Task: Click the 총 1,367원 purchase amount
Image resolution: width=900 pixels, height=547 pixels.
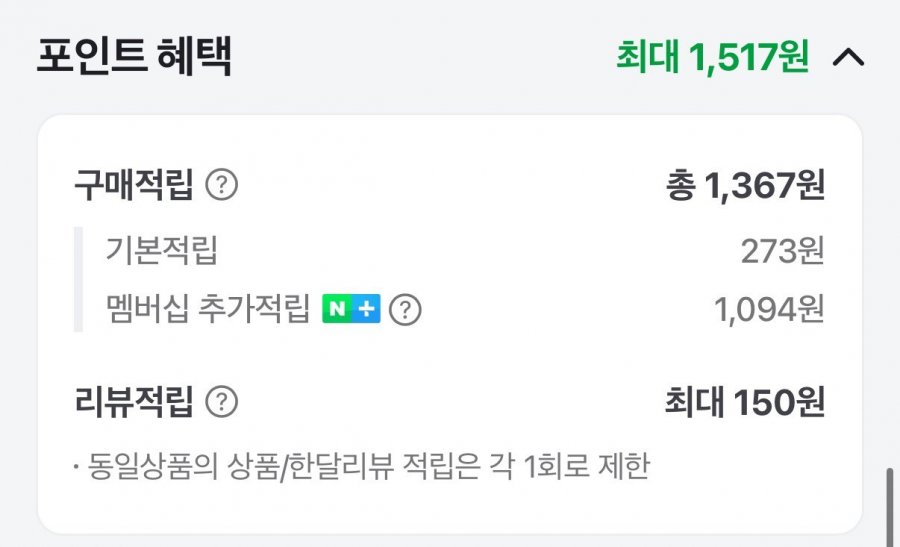Action: point(744,185)
